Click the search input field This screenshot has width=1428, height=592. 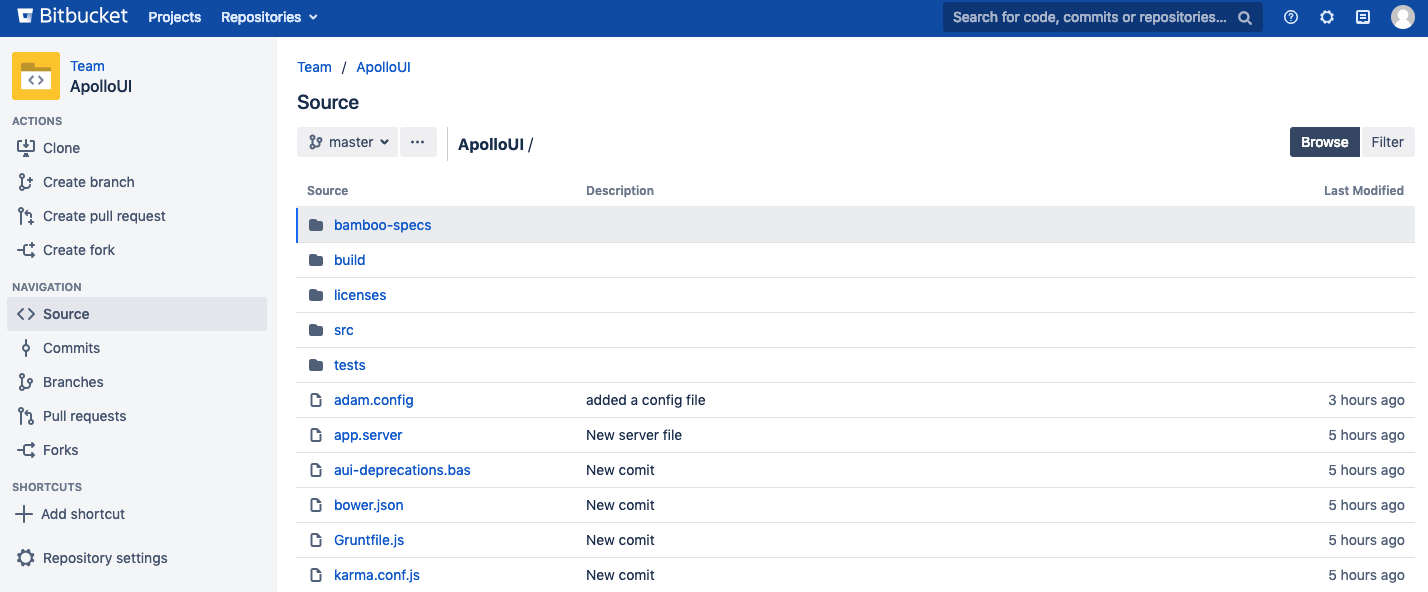1090,17
